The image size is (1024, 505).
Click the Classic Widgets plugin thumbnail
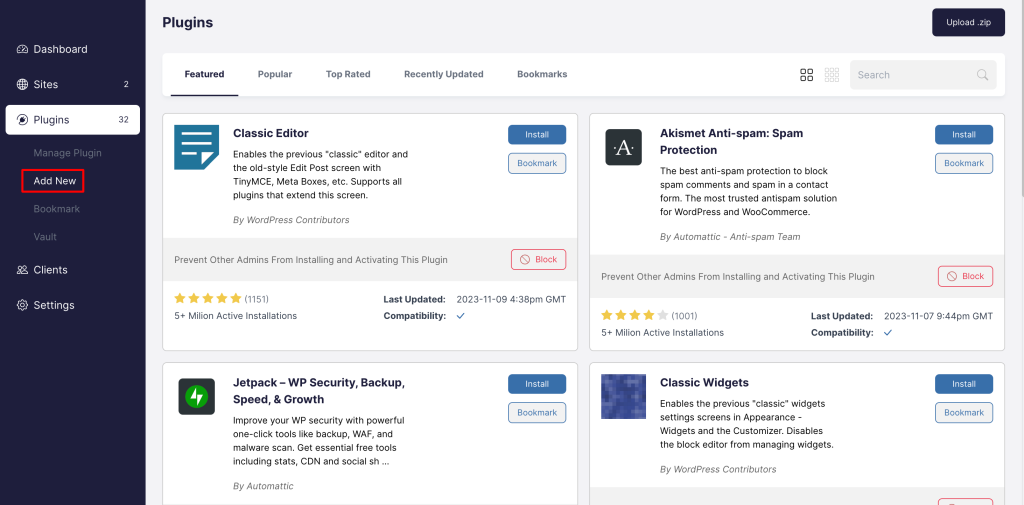[624, 397]
